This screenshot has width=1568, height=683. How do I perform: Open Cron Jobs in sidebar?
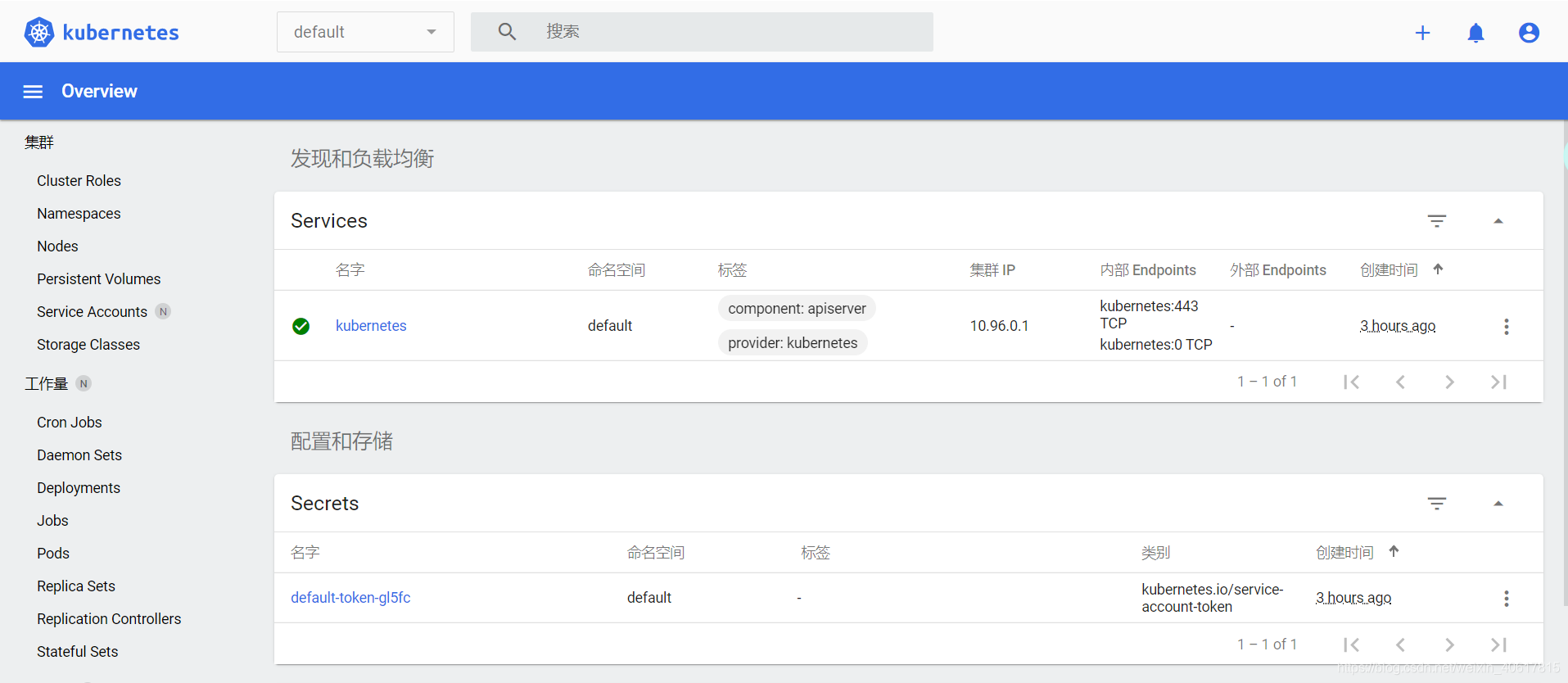point(70,423)
